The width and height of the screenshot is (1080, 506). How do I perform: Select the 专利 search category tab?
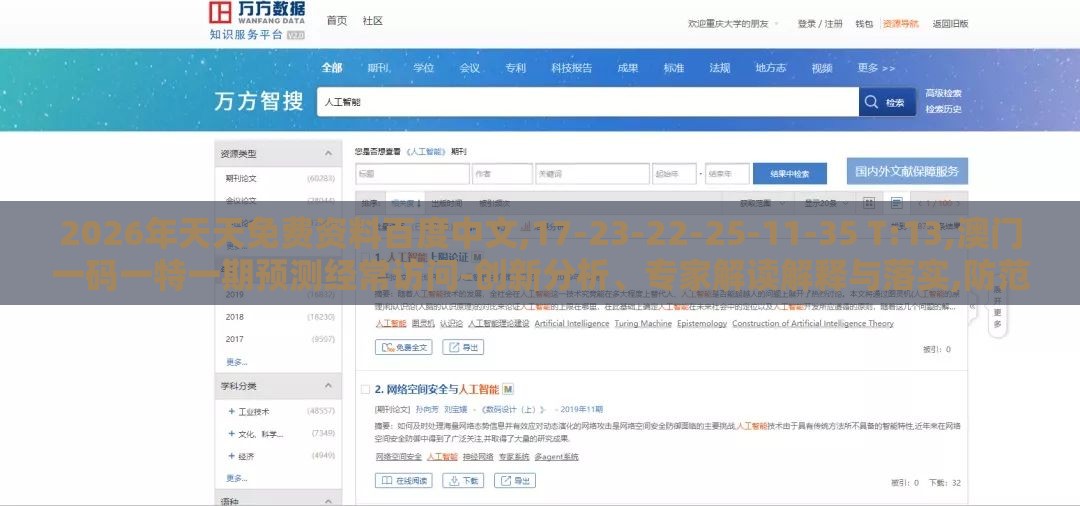pos(515,68)
